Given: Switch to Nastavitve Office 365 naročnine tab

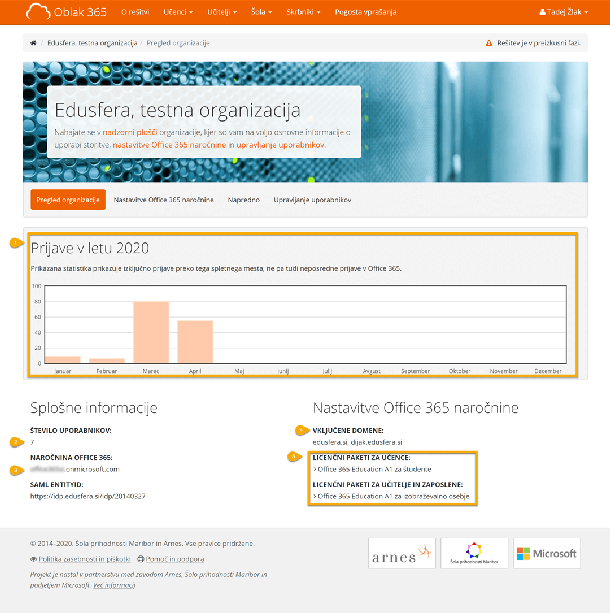Looking at the screenshot, I should click(x=164, y=200).
